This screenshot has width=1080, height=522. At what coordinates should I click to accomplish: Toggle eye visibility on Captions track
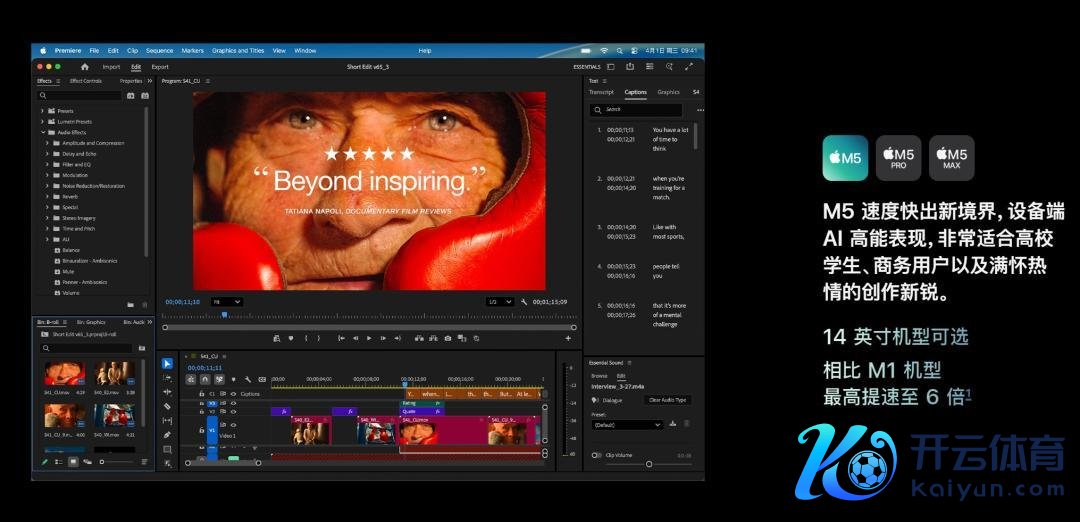(x=232, y=394)
